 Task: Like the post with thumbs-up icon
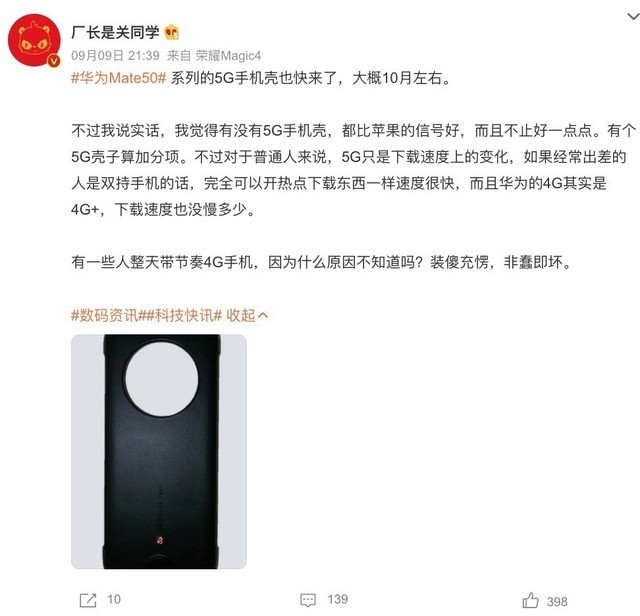click(x=530, y=600)
